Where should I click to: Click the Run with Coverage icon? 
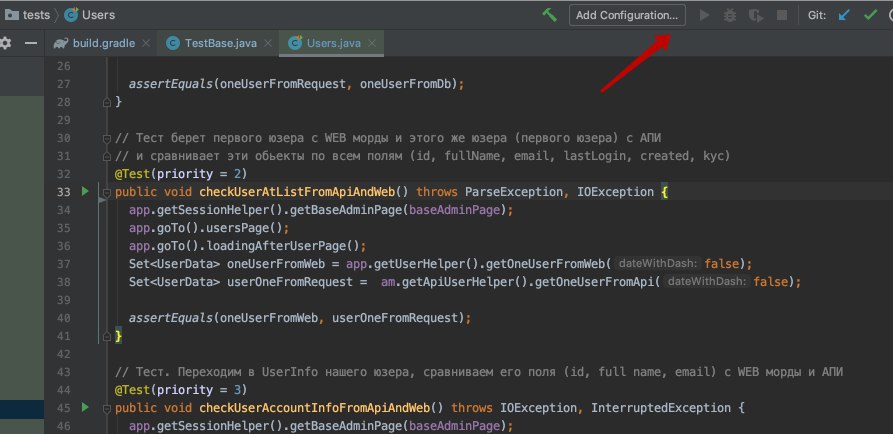click(756, 15)
